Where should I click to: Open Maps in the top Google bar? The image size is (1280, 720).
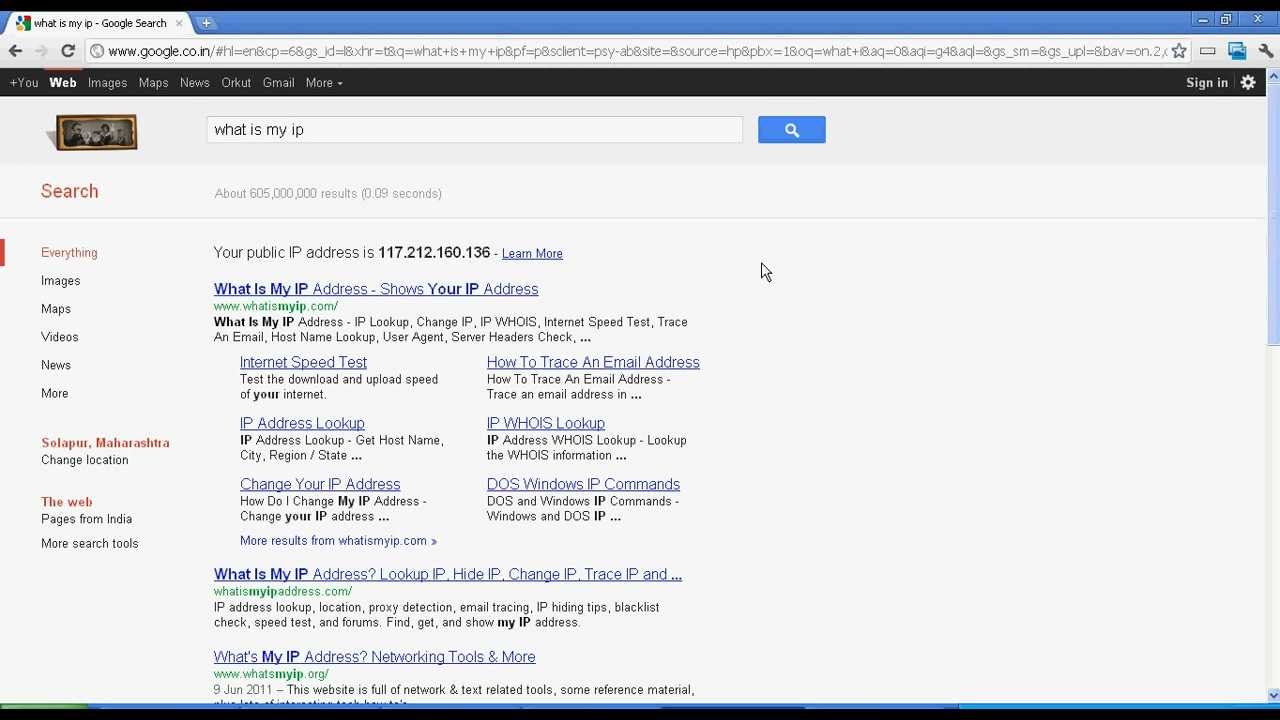tap(153, 83)
